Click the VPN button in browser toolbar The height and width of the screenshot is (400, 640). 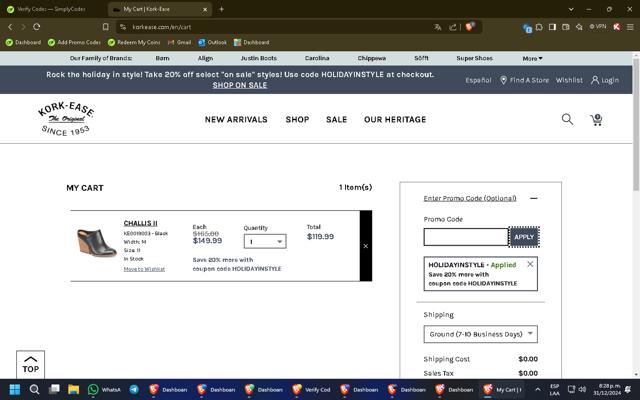point(598,27)
